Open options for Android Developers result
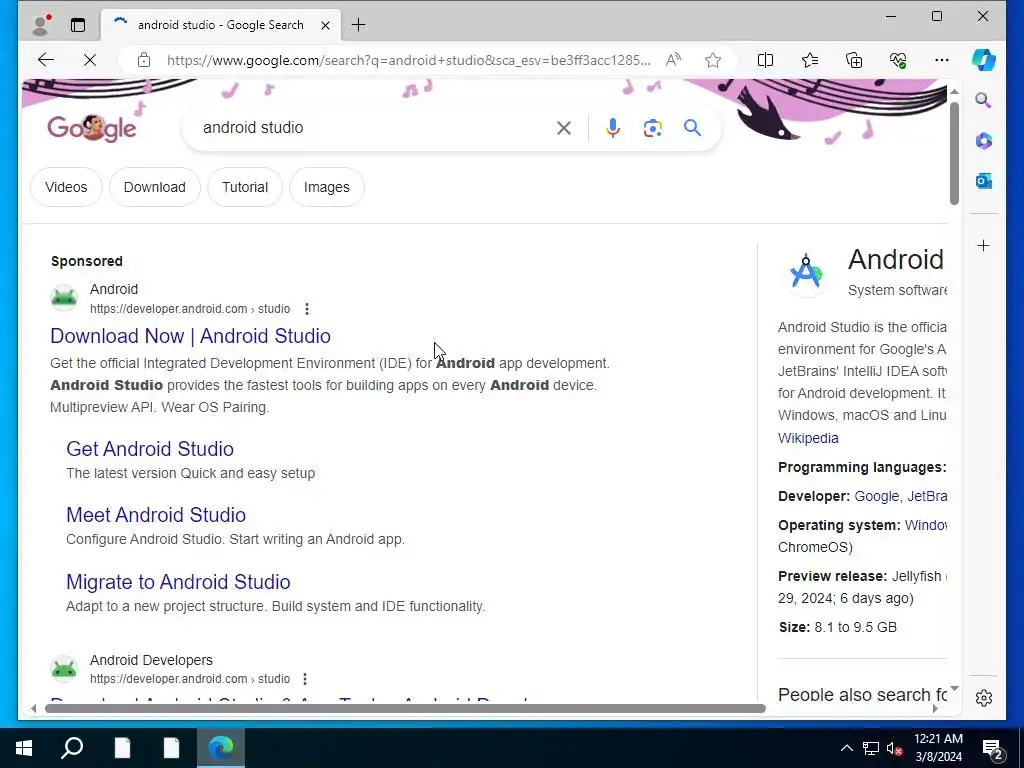This screenshot has width=1024, height=768. [x=304, y=679]
